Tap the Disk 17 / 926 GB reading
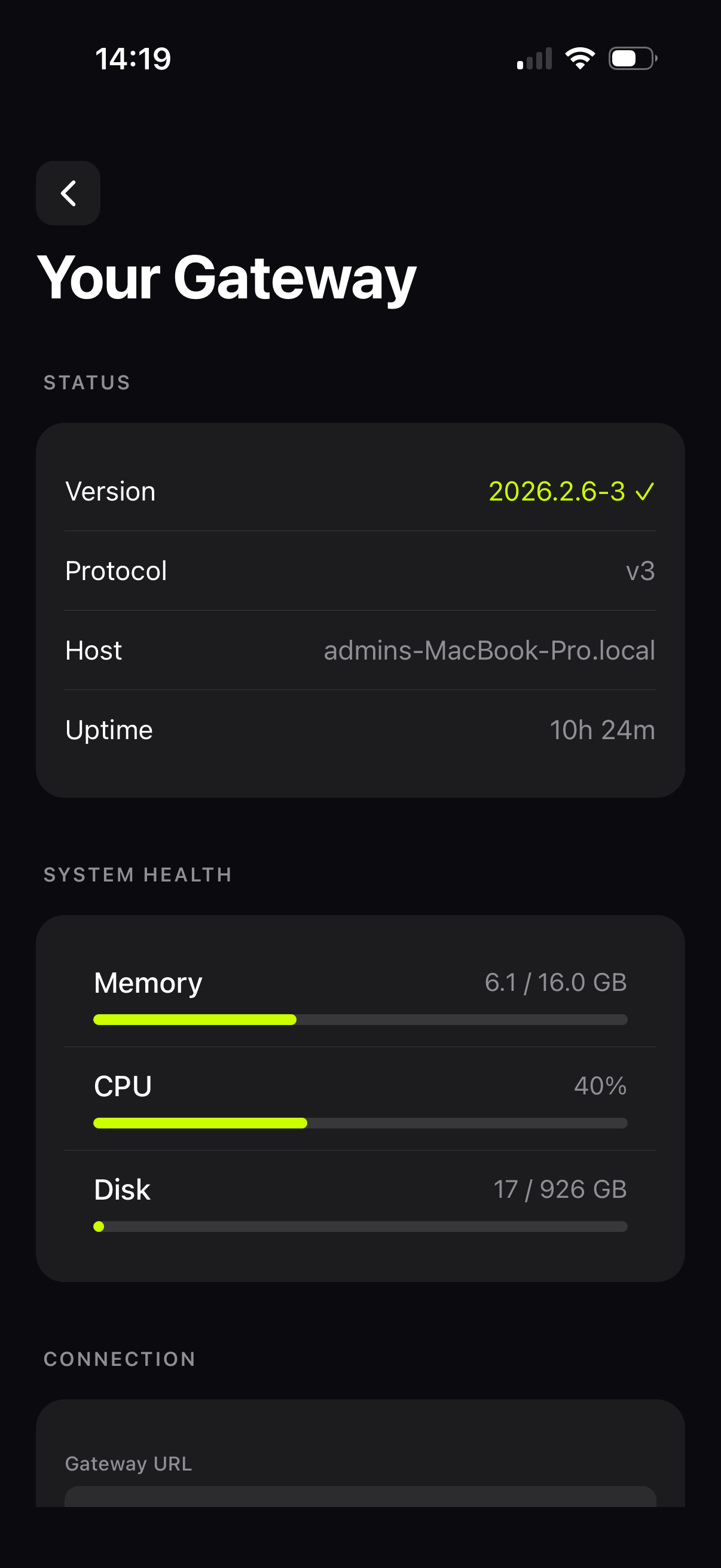 pyautogui.click(x=560, y=1189)
